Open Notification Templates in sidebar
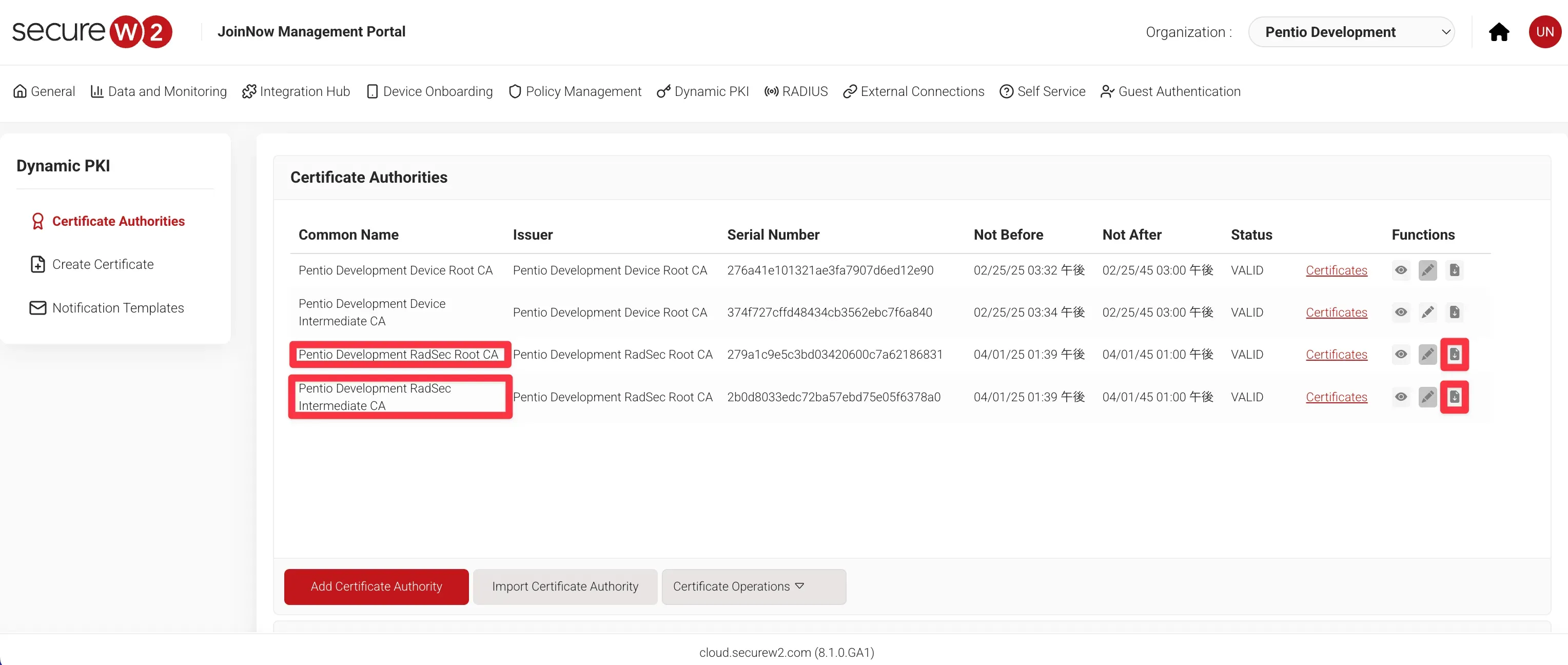The width and height of the screenshot is (1568, 665). (x=117, y=308)
